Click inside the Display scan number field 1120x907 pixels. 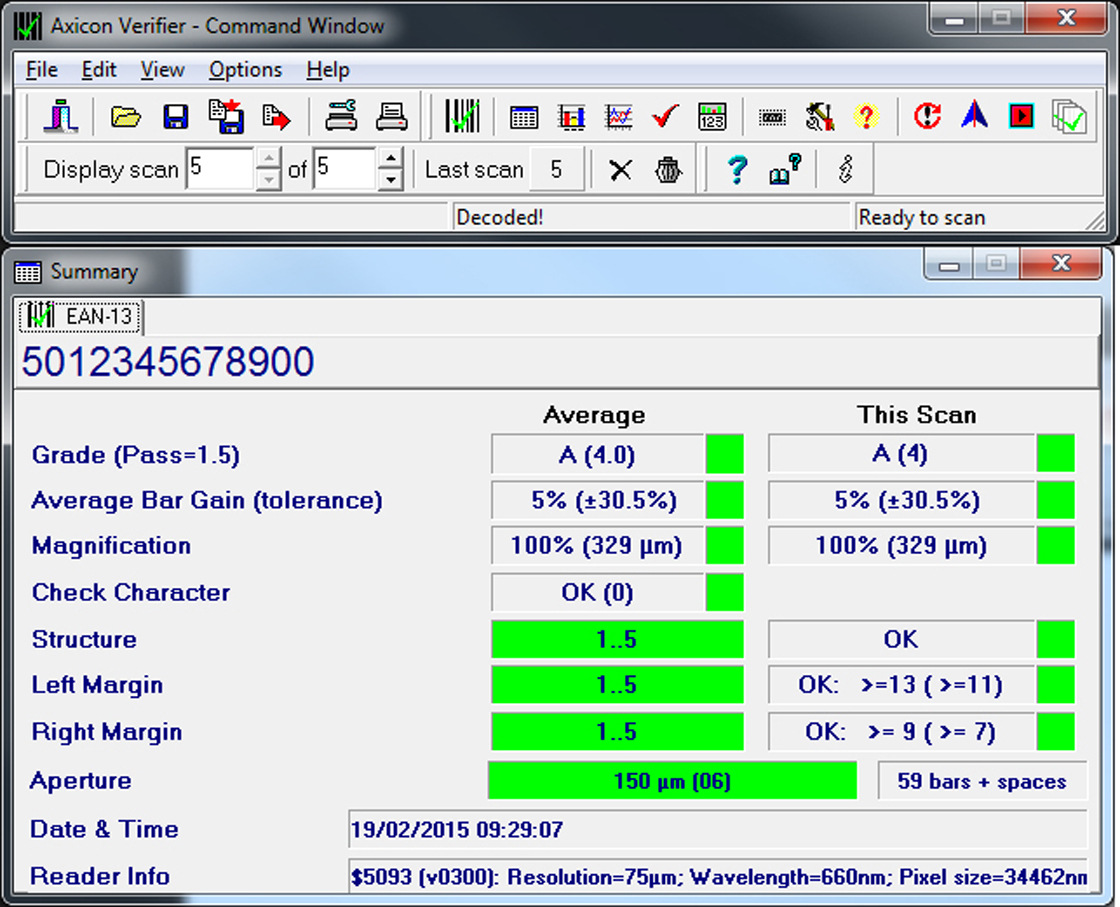pos(218,170)
